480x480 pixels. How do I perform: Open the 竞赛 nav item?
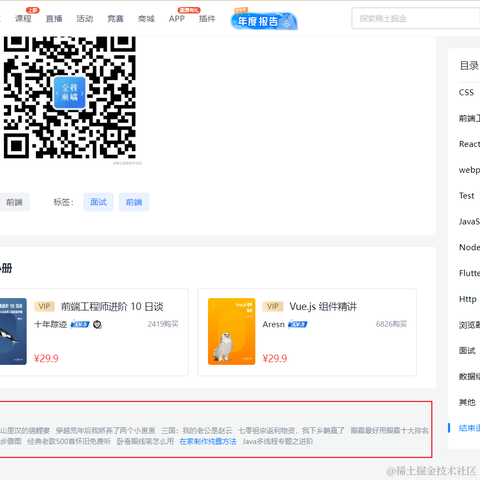pyautogui.click(x=115, y=19)
